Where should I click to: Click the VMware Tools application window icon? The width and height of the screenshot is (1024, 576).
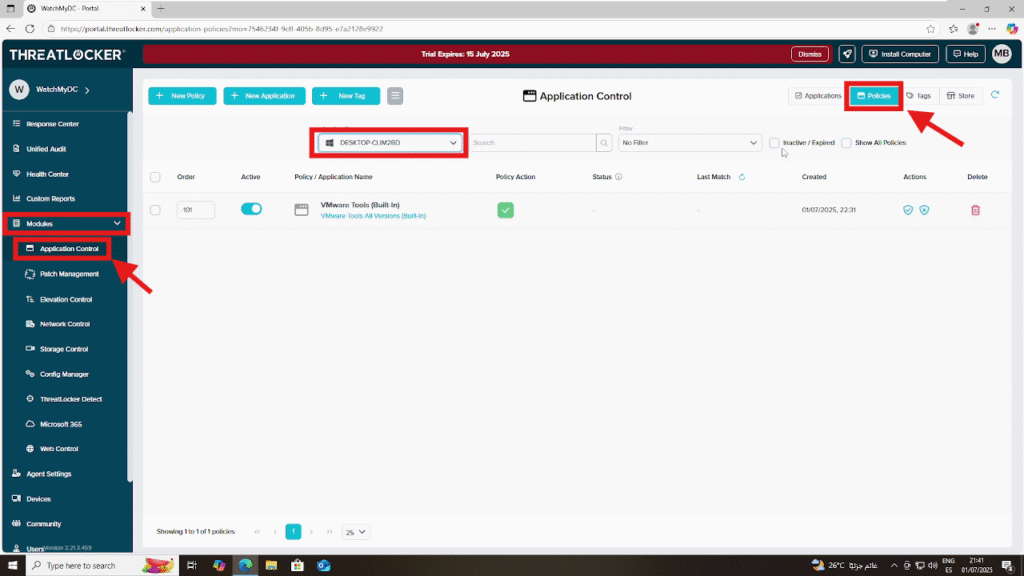(x=301, y=210)
